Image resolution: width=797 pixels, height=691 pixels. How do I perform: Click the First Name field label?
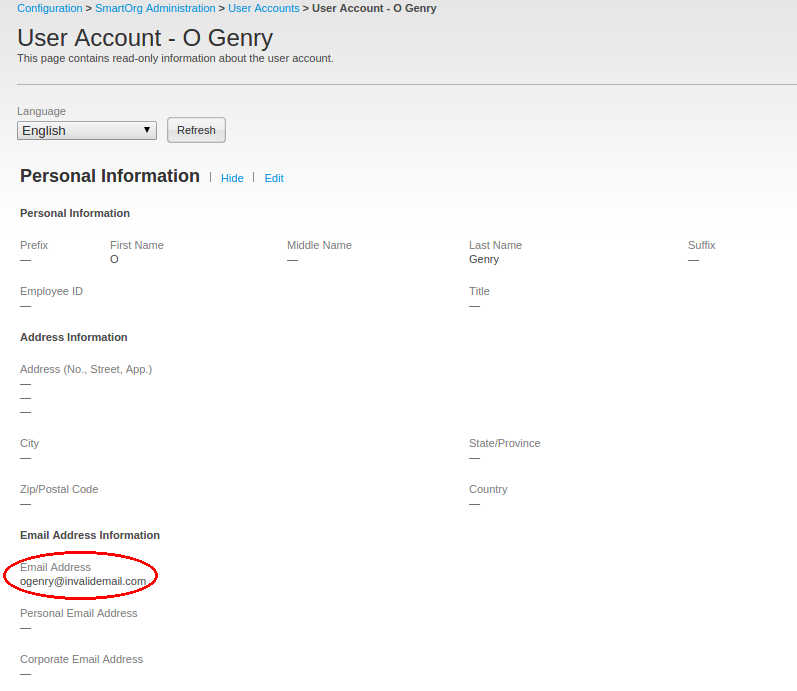pos(136,245)
